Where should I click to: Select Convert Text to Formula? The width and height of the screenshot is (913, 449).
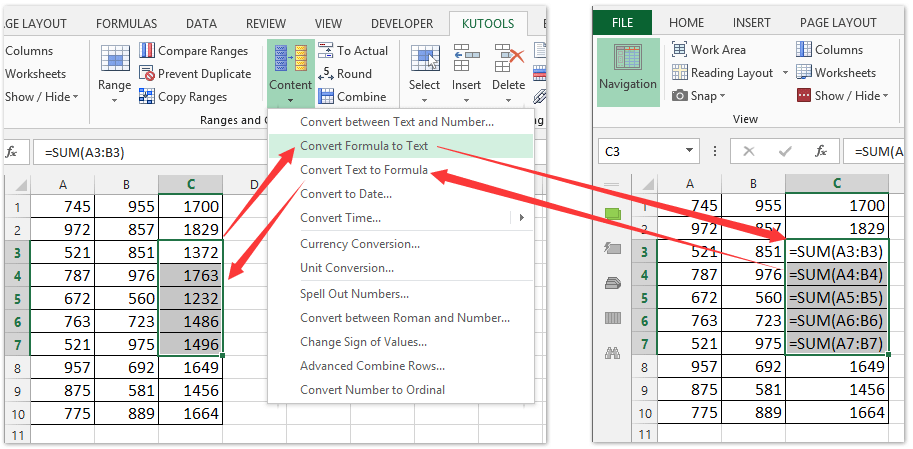[364, 170]
